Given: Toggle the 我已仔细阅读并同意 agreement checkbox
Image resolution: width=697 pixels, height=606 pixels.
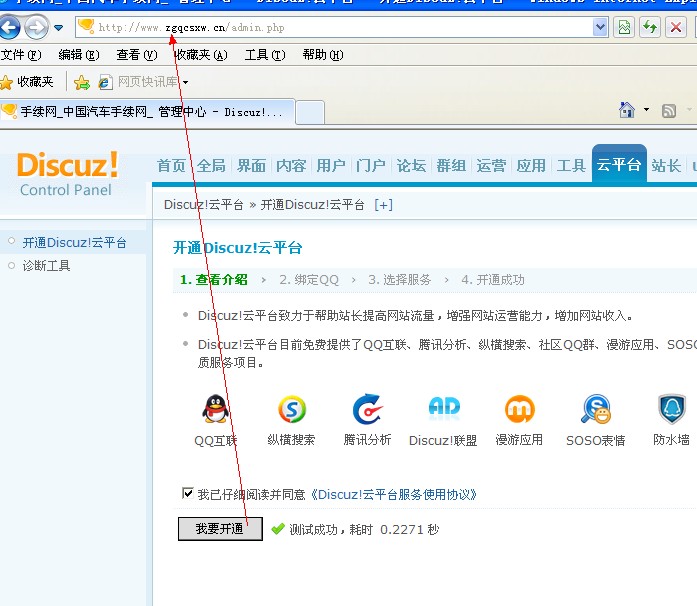Looking at the screenshot, I should point(188,493).
